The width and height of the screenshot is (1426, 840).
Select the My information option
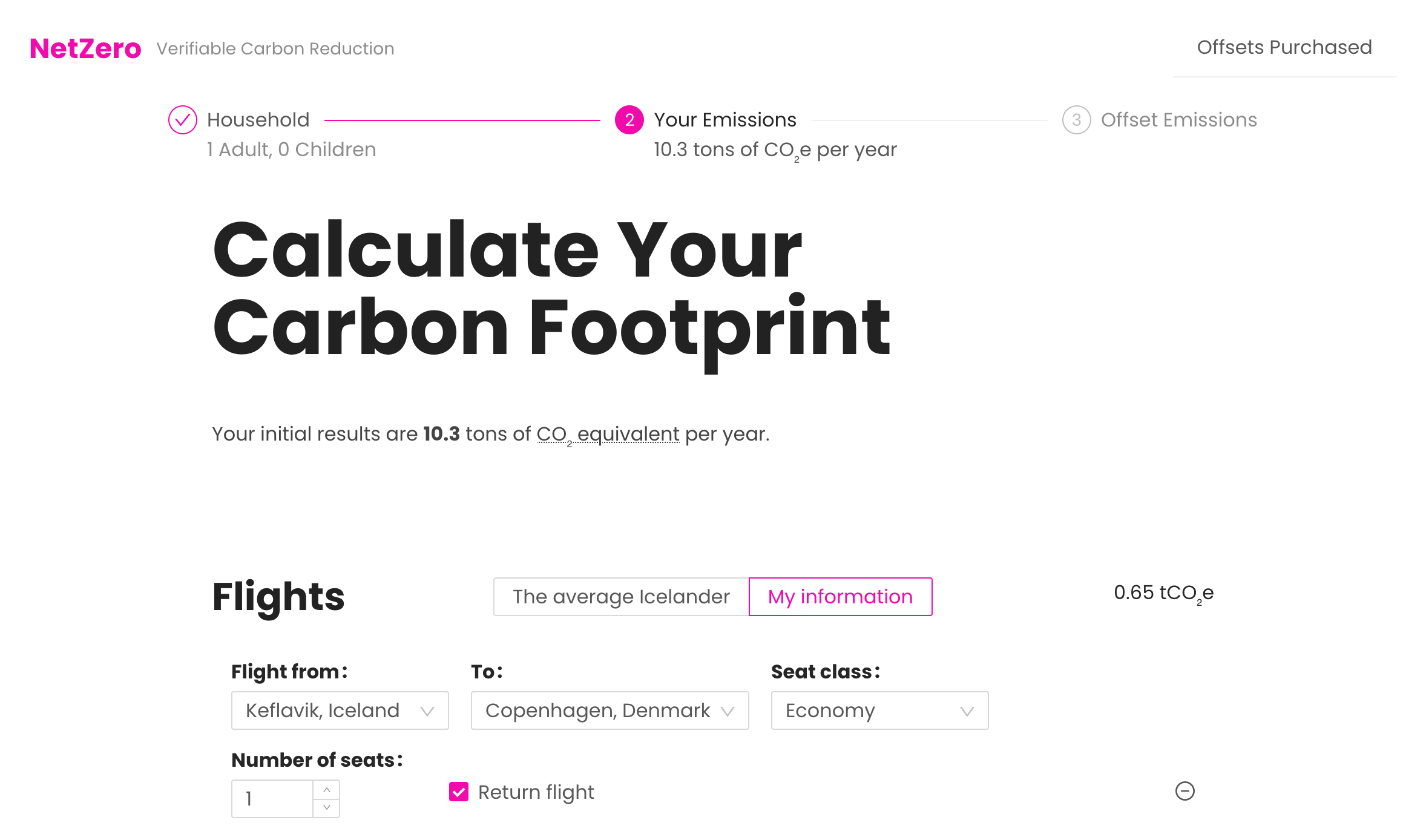[840, 597]
